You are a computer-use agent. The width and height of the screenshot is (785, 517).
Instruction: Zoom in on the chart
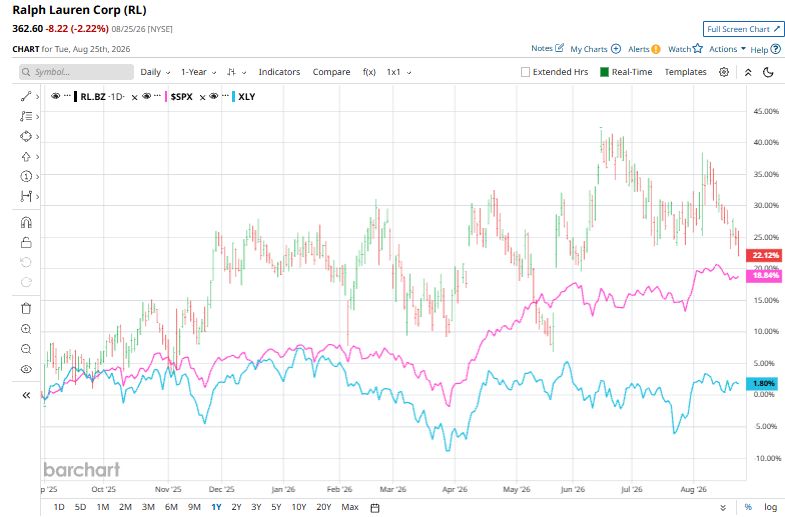(x=26, y=329)
